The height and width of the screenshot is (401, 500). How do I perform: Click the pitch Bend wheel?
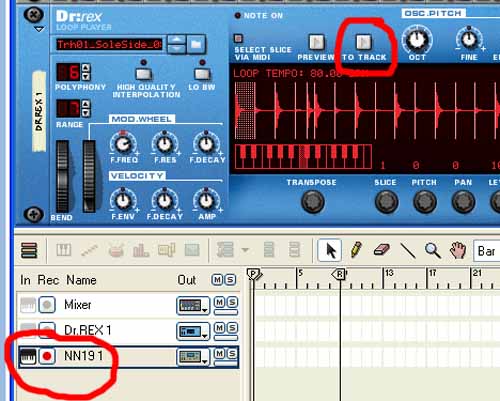(x=63, y=176)
